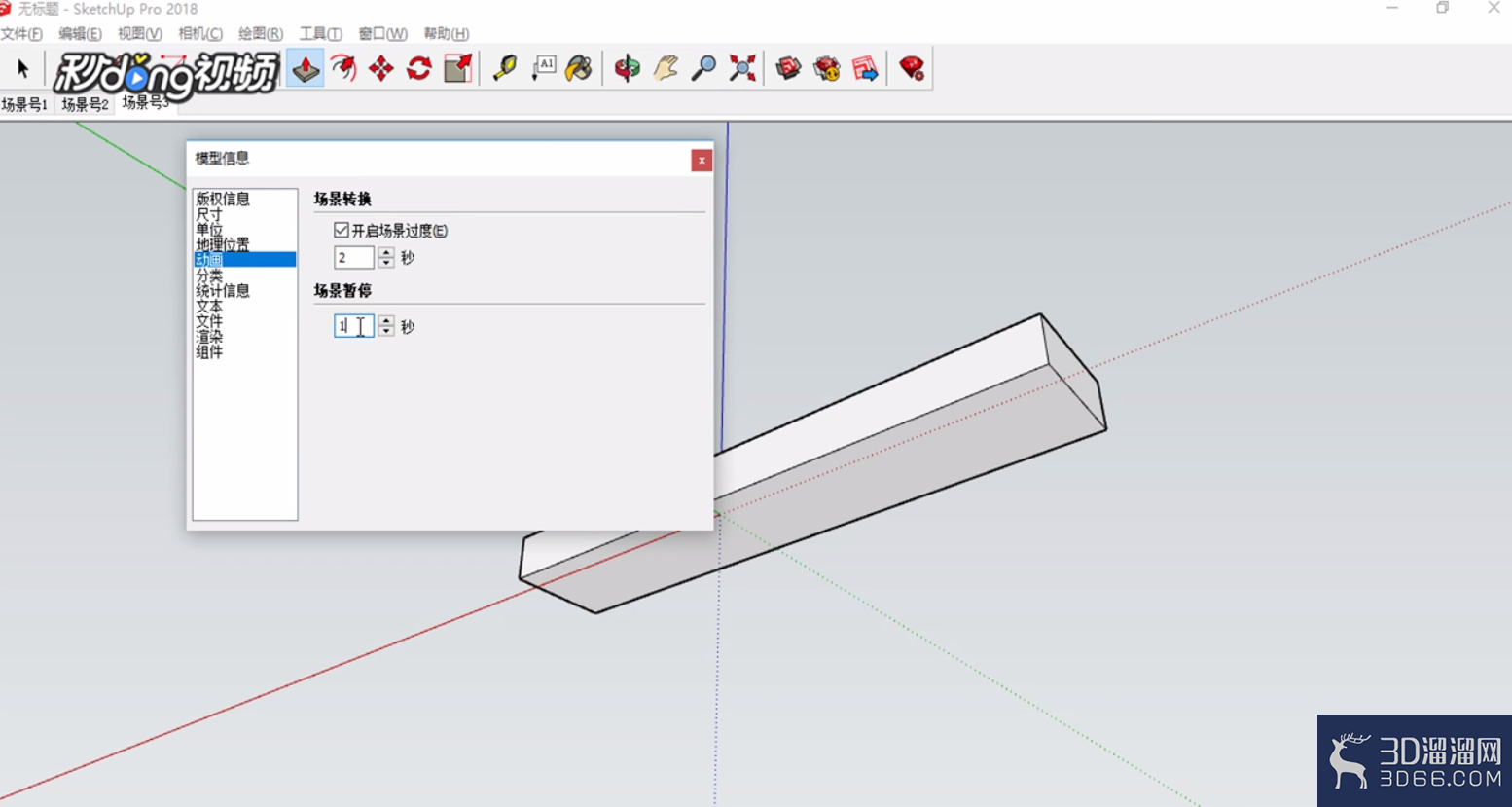
Task: Open the 绘图(R) menu
Action: tap(261, 34)
